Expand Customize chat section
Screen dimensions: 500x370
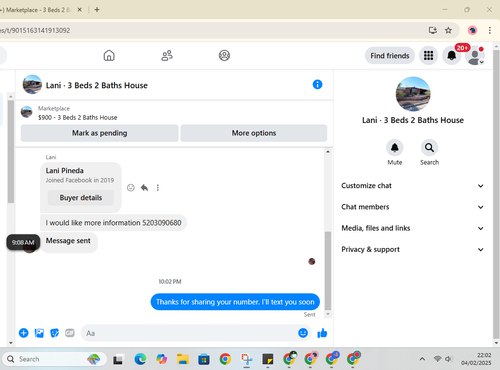tap(412, 186)
